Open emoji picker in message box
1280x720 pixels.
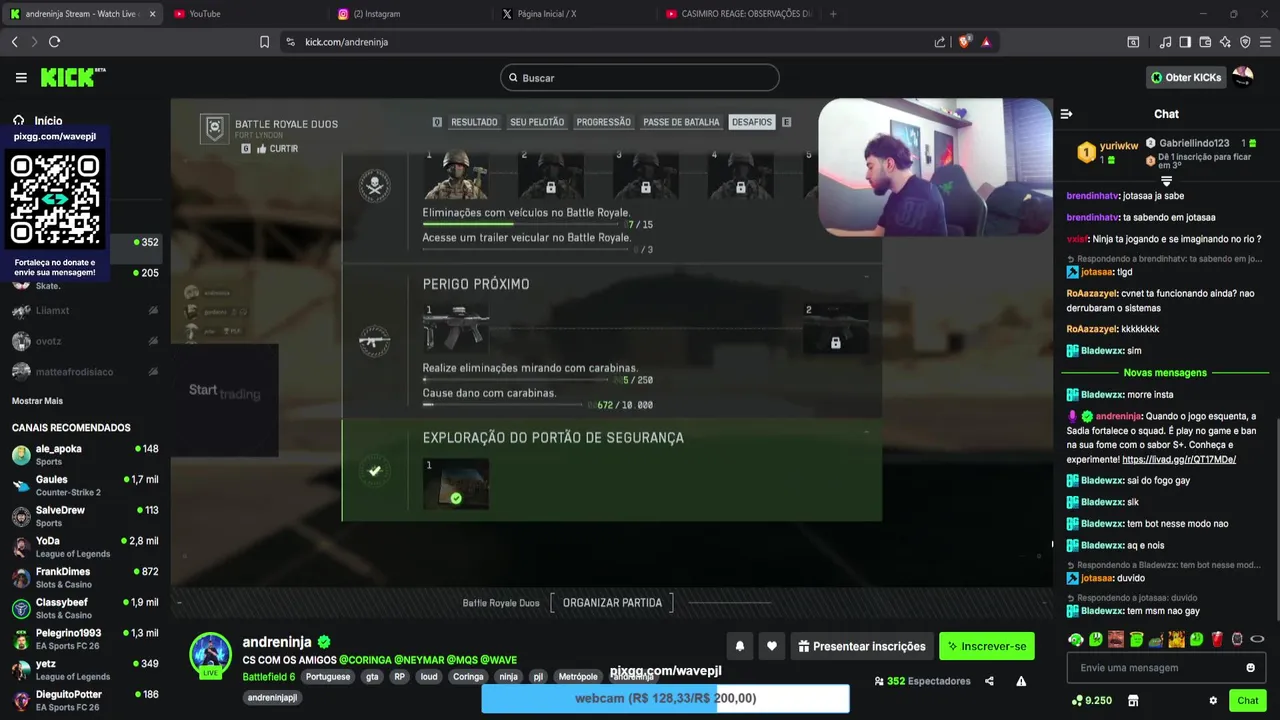coord(1250,668)
